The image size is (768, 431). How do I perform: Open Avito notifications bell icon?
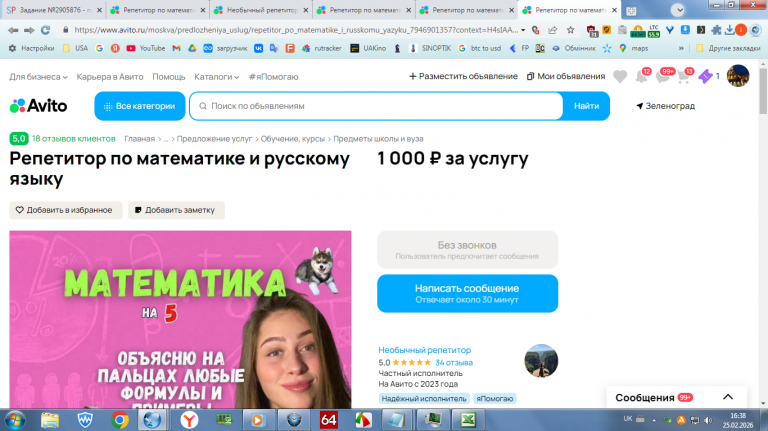pos(642,76)
